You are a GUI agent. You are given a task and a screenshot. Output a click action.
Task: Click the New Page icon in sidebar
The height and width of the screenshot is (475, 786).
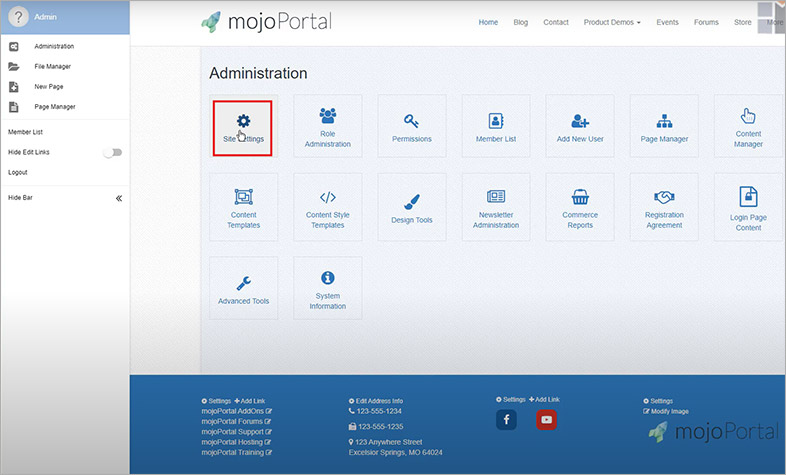(14, 87)
